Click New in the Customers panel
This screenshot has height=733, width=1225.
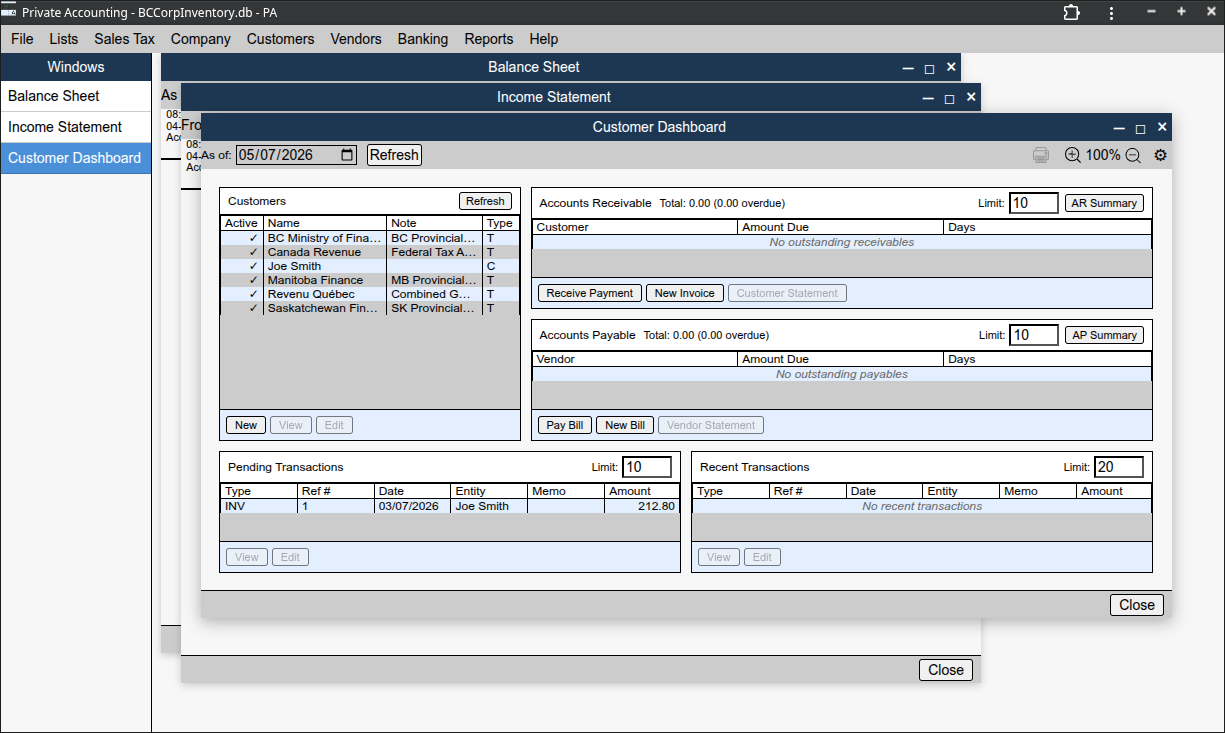pos(246,425)
